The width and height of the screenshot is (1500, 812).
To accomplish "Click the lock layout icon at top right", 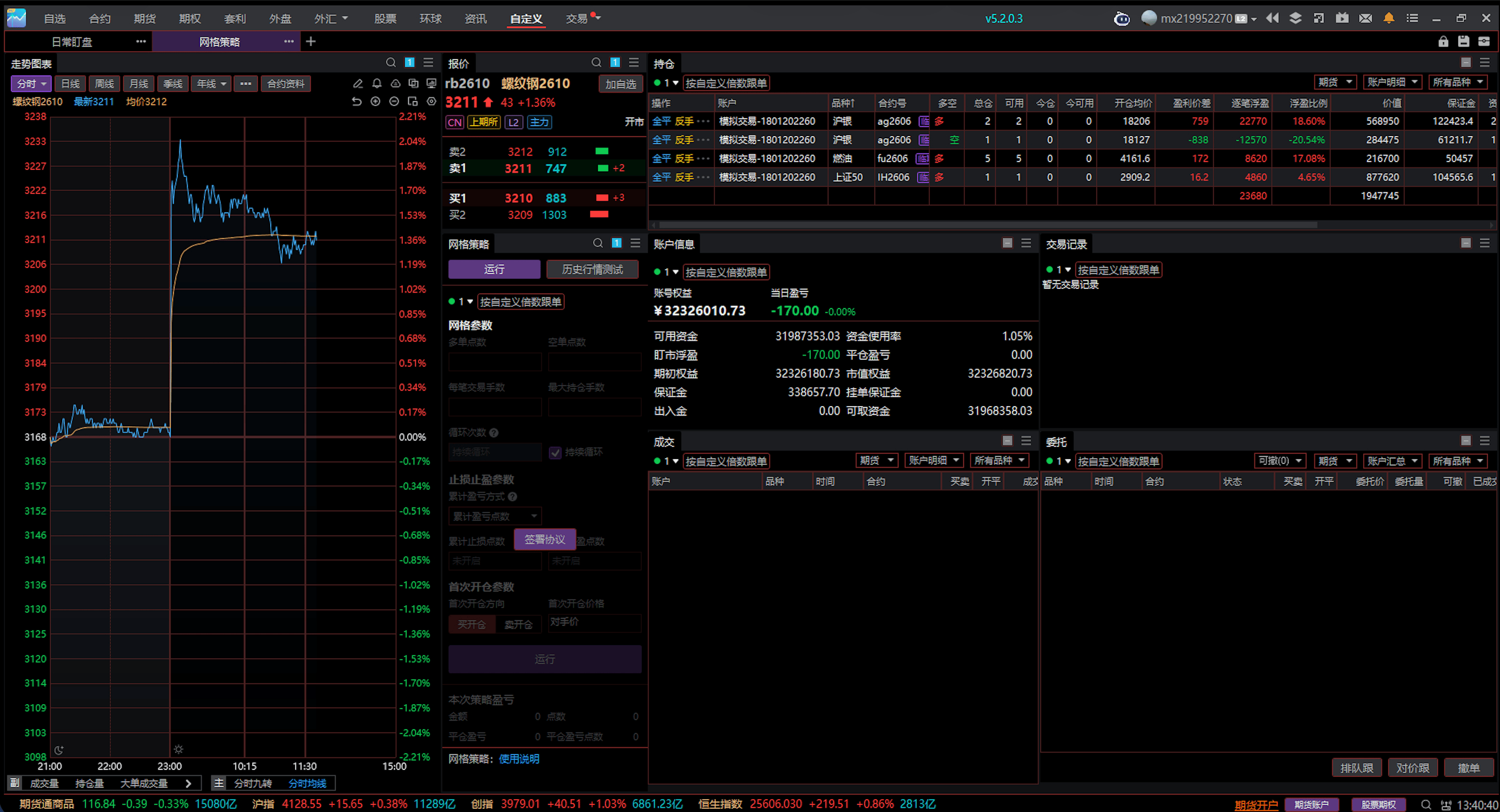I will (x=1443, y=41).
